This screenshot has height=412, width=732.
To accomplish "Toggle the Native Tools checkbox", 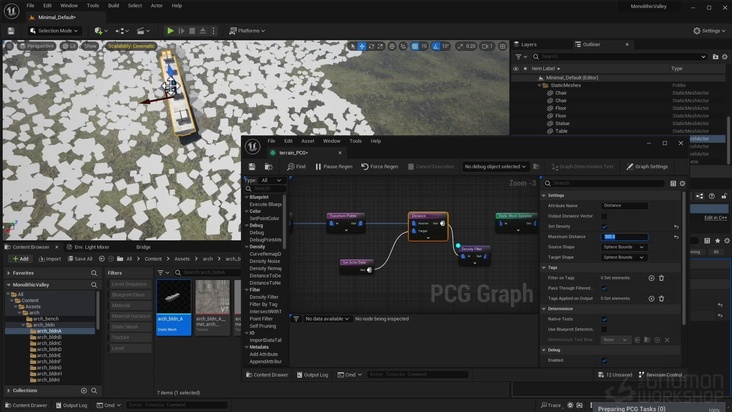I will [604, 319].
